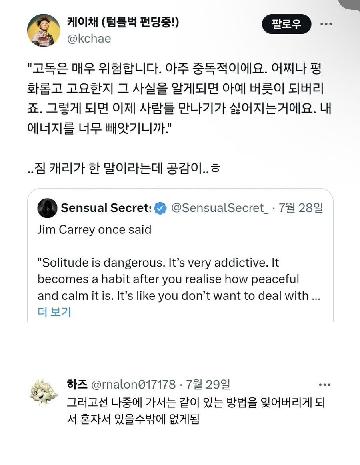The width and height of the screenshot is (360, 465).
Task: Open 케이채 profile picture
Action: [x=44, y=30]
